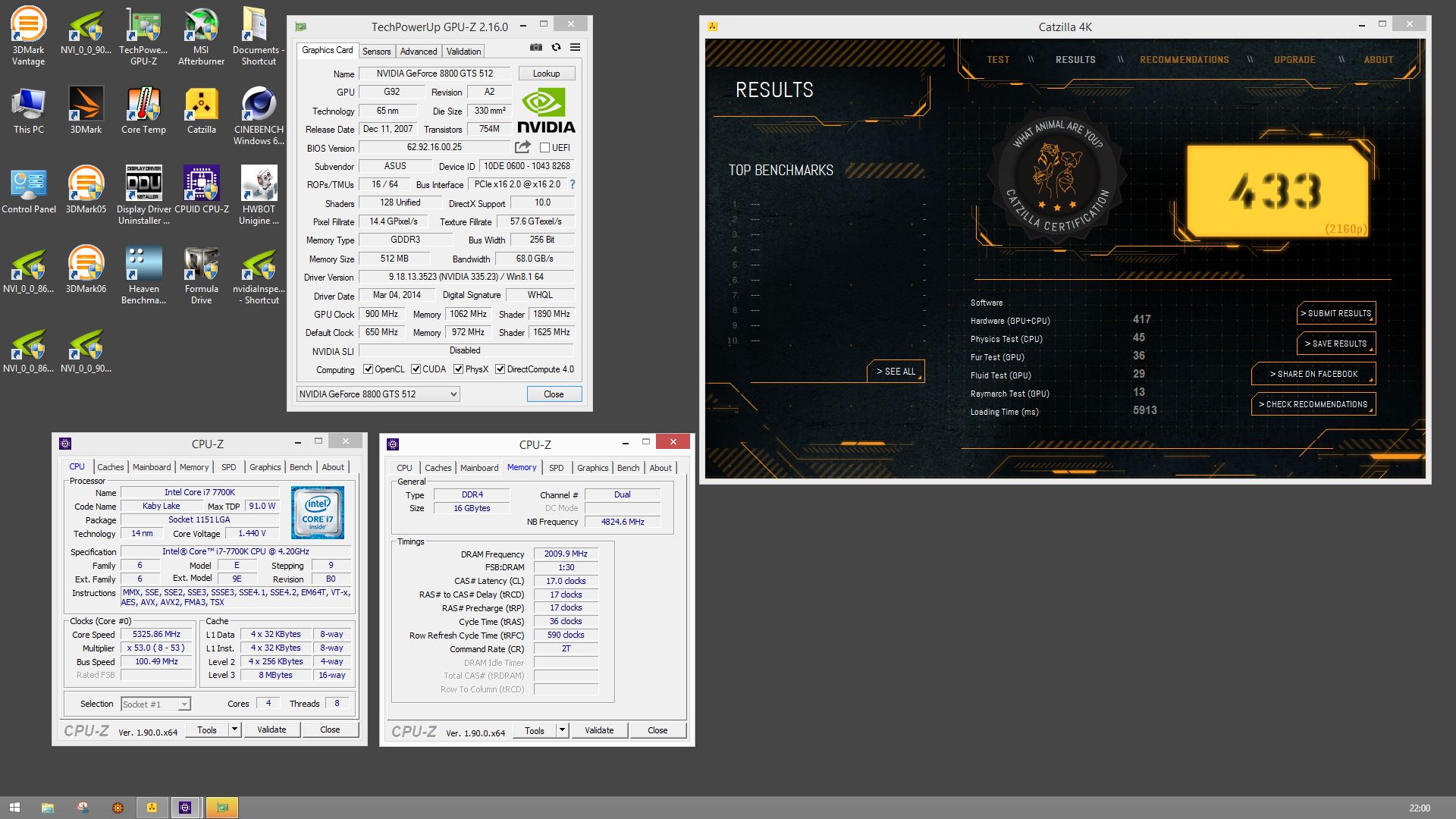Open the Socket #1 selection dropdown

155,704
